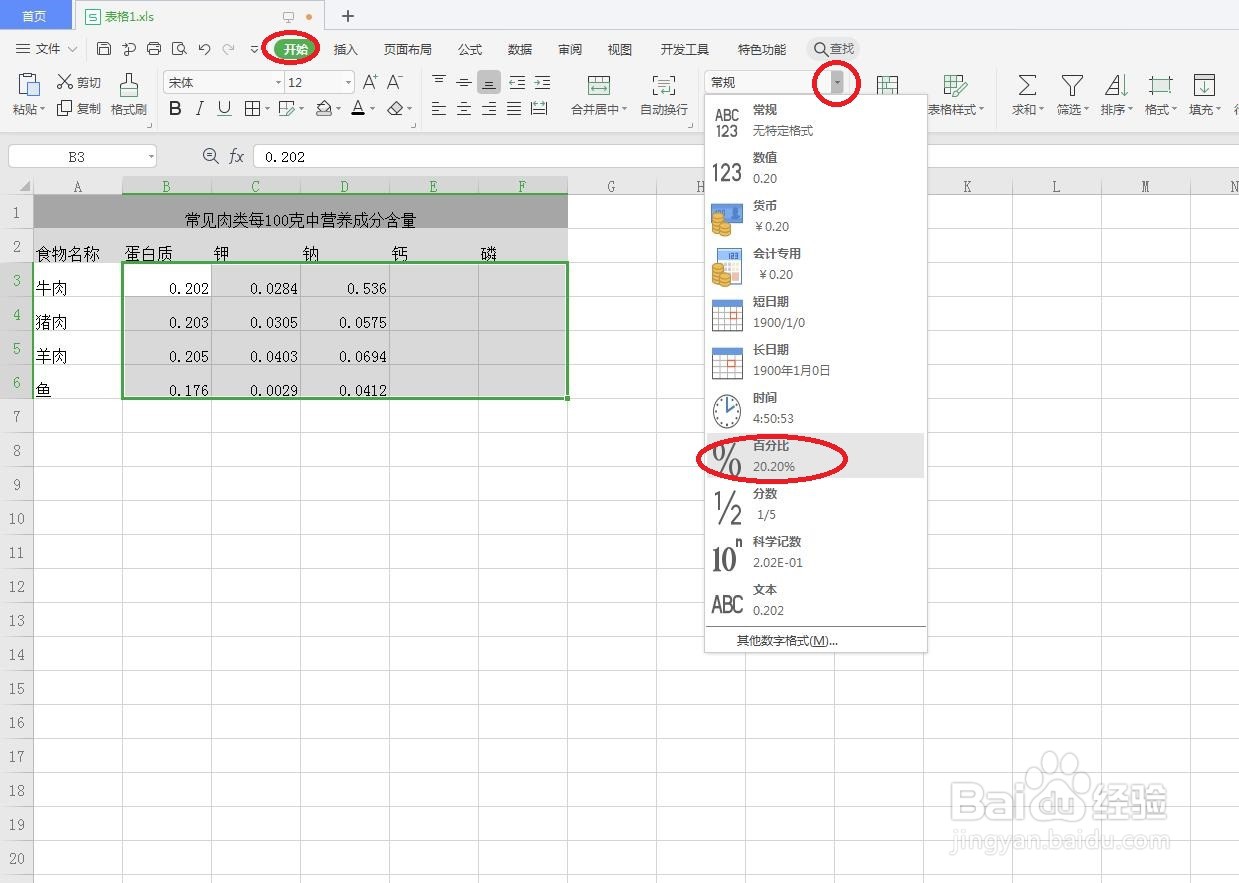Image resolution: width=1239 pixels, height=883 pixels.
Task: Click the merge and center (合并居中) icon
Action: (599, 95)
